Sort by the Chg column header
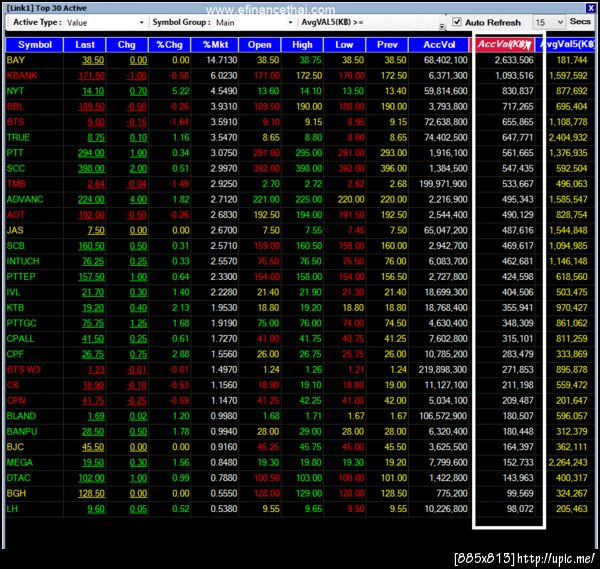The image size is (600, 569). (127, 45)
